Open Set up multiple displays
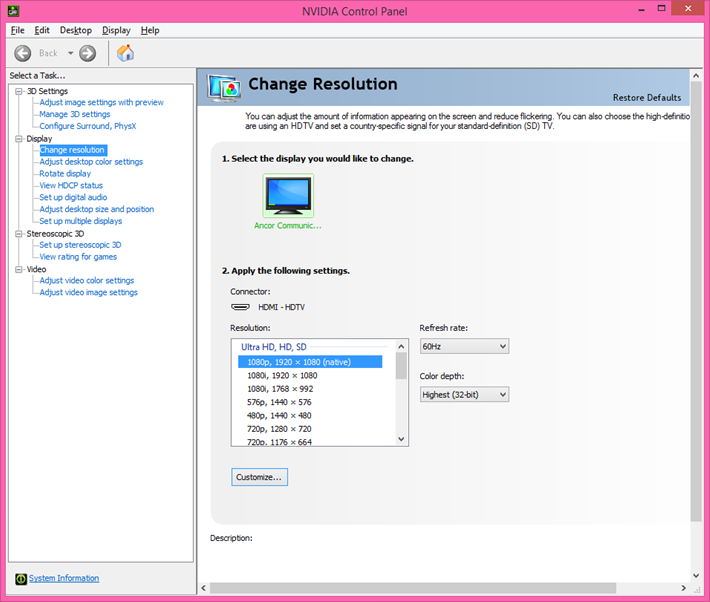 pyautogui.click(x=81, y=221)
